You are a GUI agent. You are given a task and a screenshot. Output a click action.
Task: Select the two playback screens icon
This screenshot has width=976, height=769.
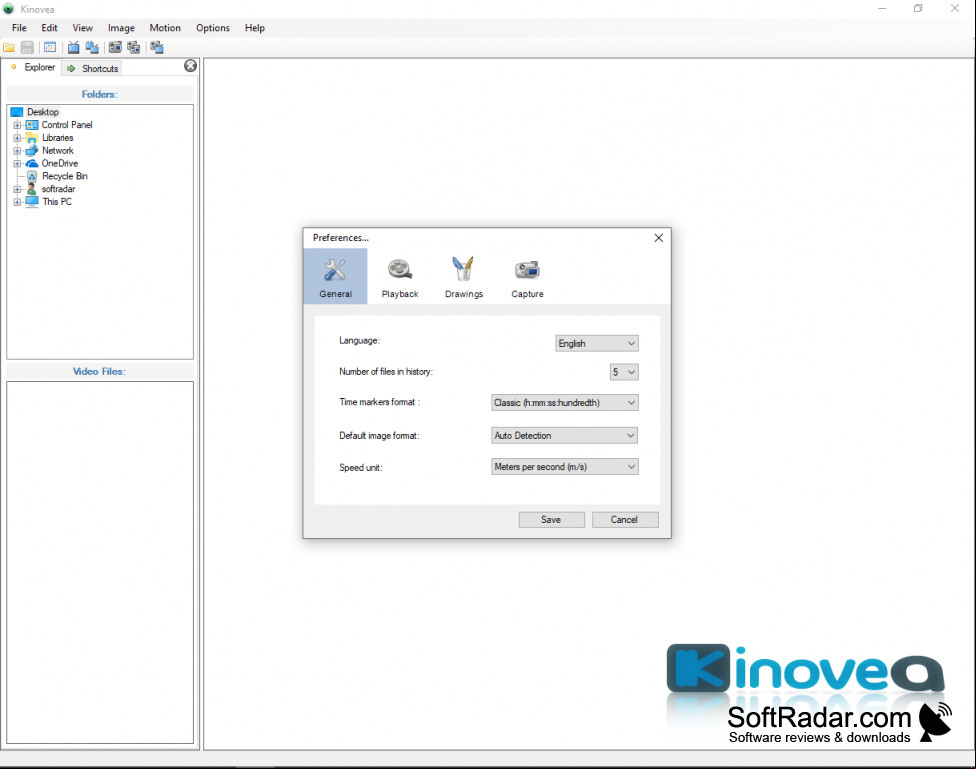(92, 47)
